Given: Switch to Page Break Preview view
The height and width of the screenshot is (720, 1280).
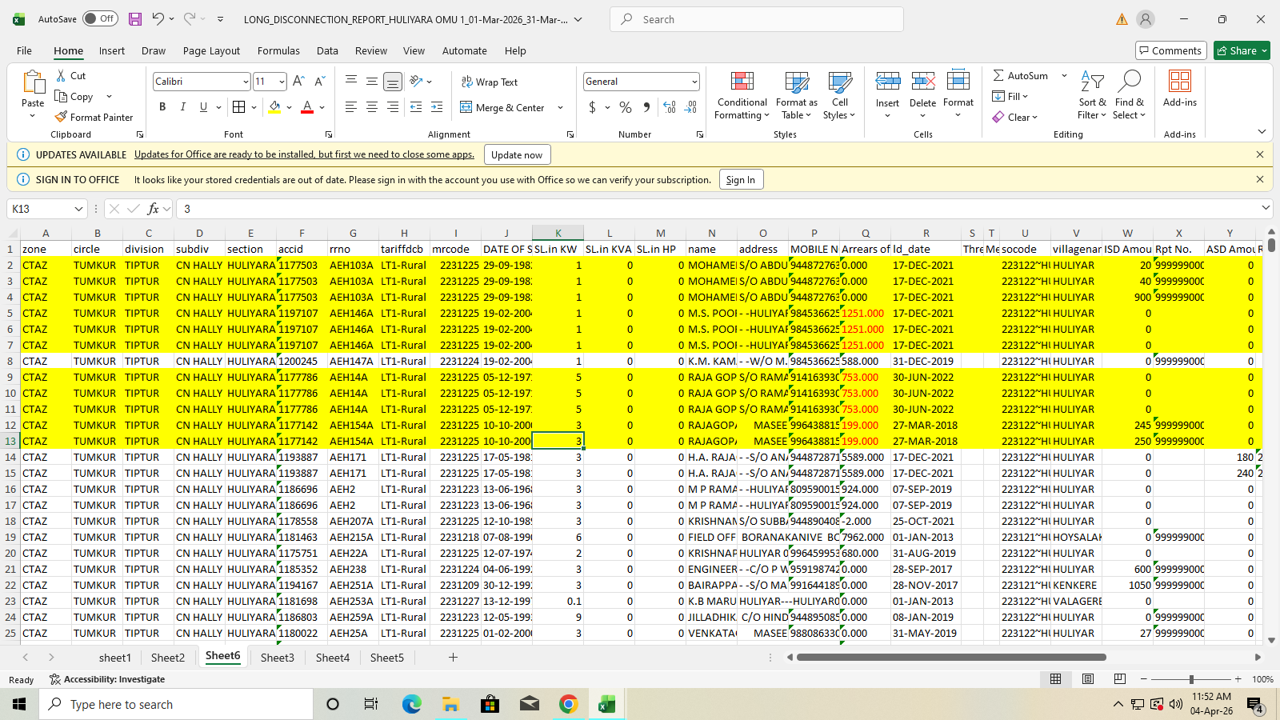Looking at the screenshot, I should (x=1119, y=679).
